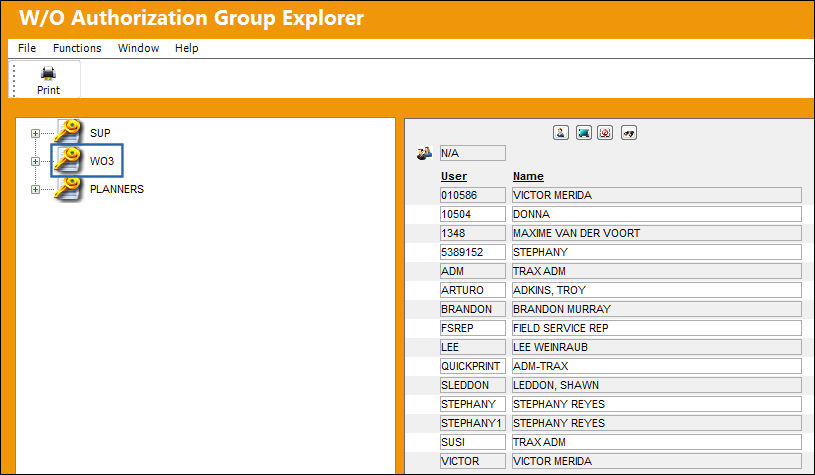Select user QUICKPRINT cell

tap(472, 366)
